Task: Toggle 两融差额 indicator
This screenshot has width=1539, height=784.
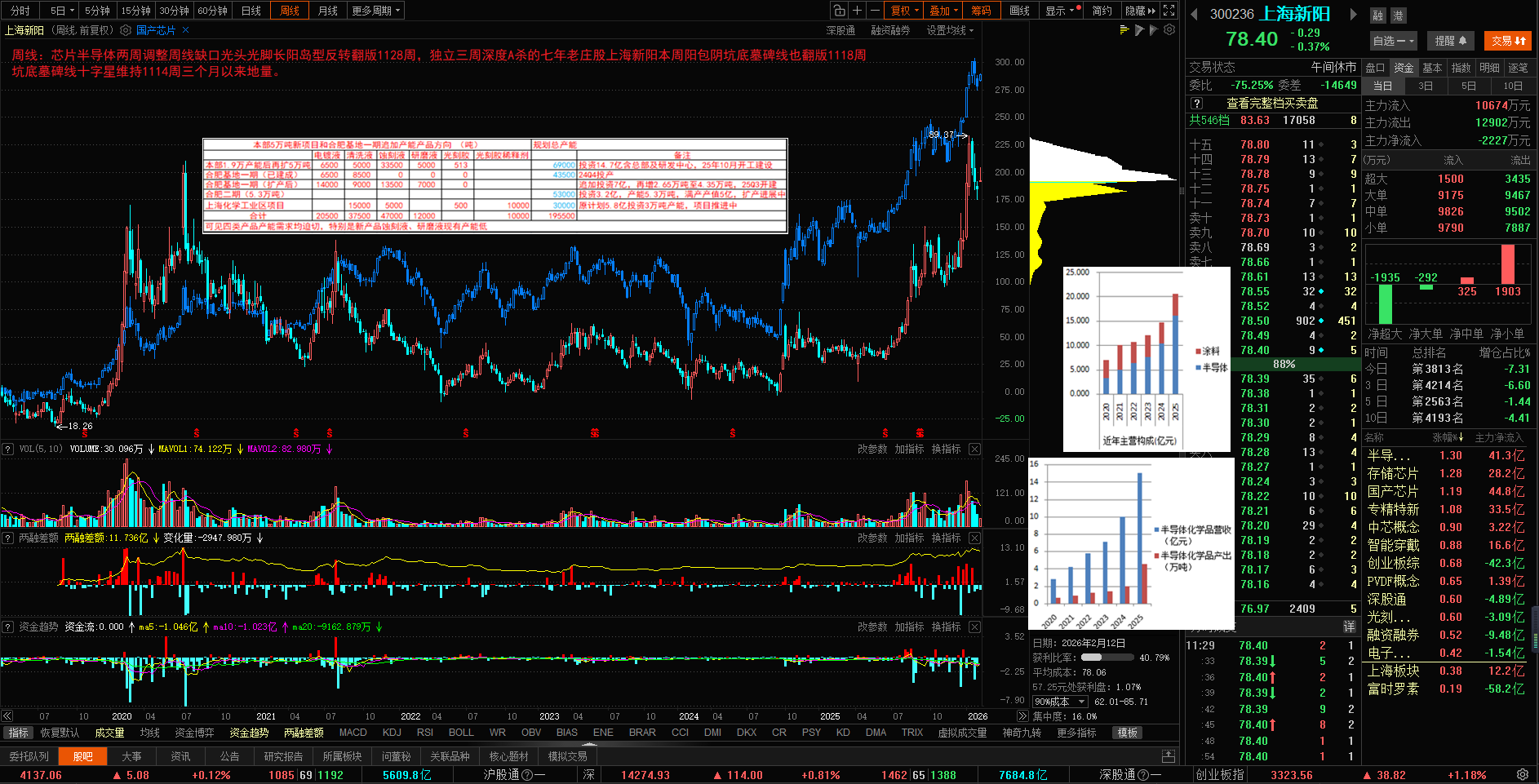Action: (304, 733)
